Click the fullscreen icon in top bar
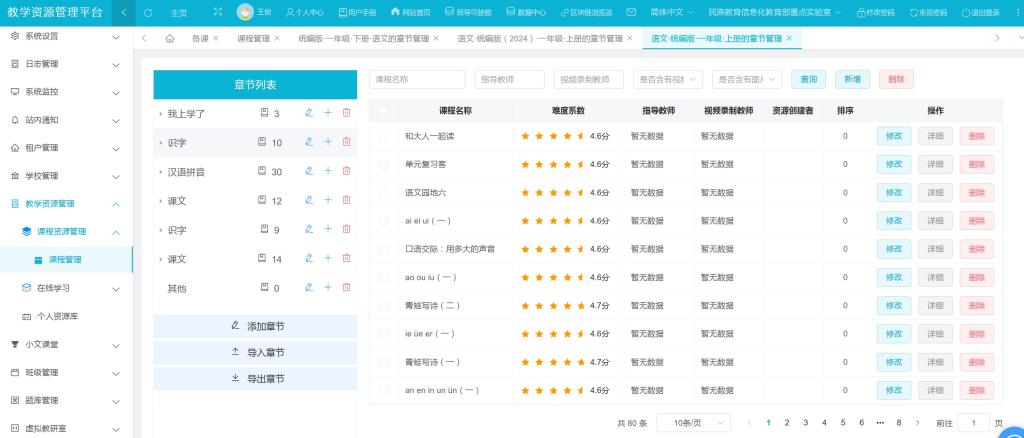The image size is (1024, 438). point(218,12)
